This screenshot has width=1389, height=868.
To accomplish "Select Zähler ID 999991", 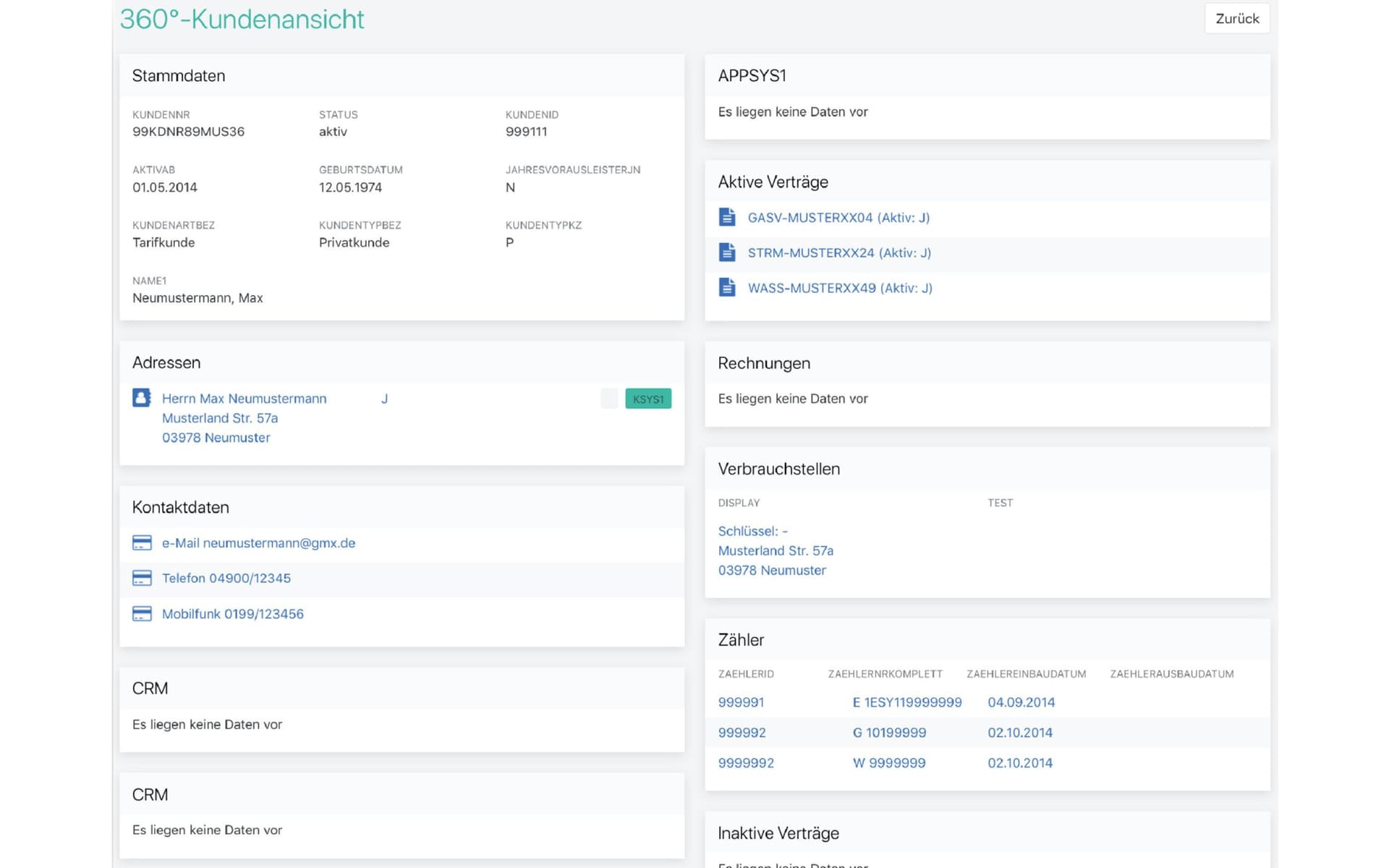I will [x=741, y=702].
